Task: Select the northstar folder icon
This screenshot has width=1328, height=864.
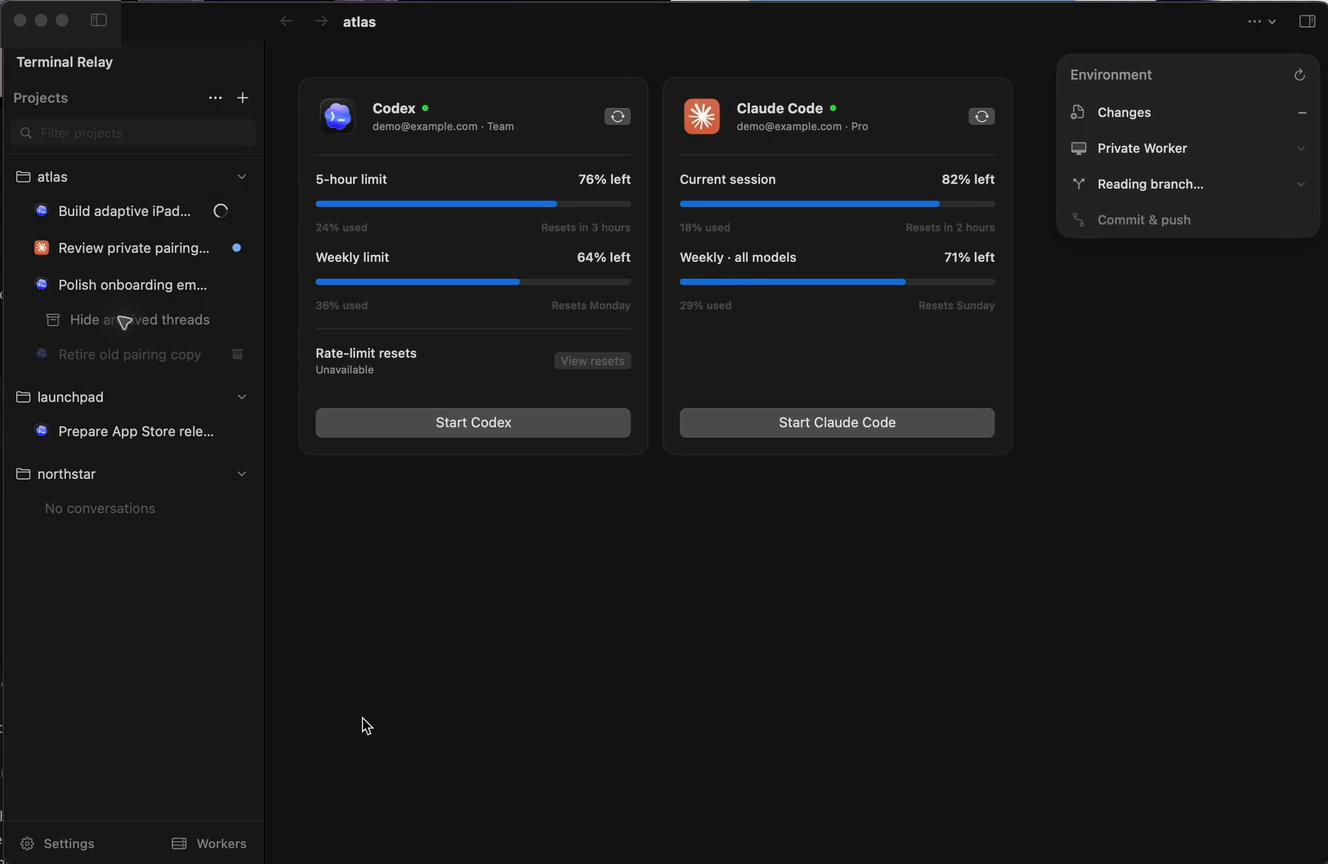Action: pyautogui.click(x=23, y=474)
